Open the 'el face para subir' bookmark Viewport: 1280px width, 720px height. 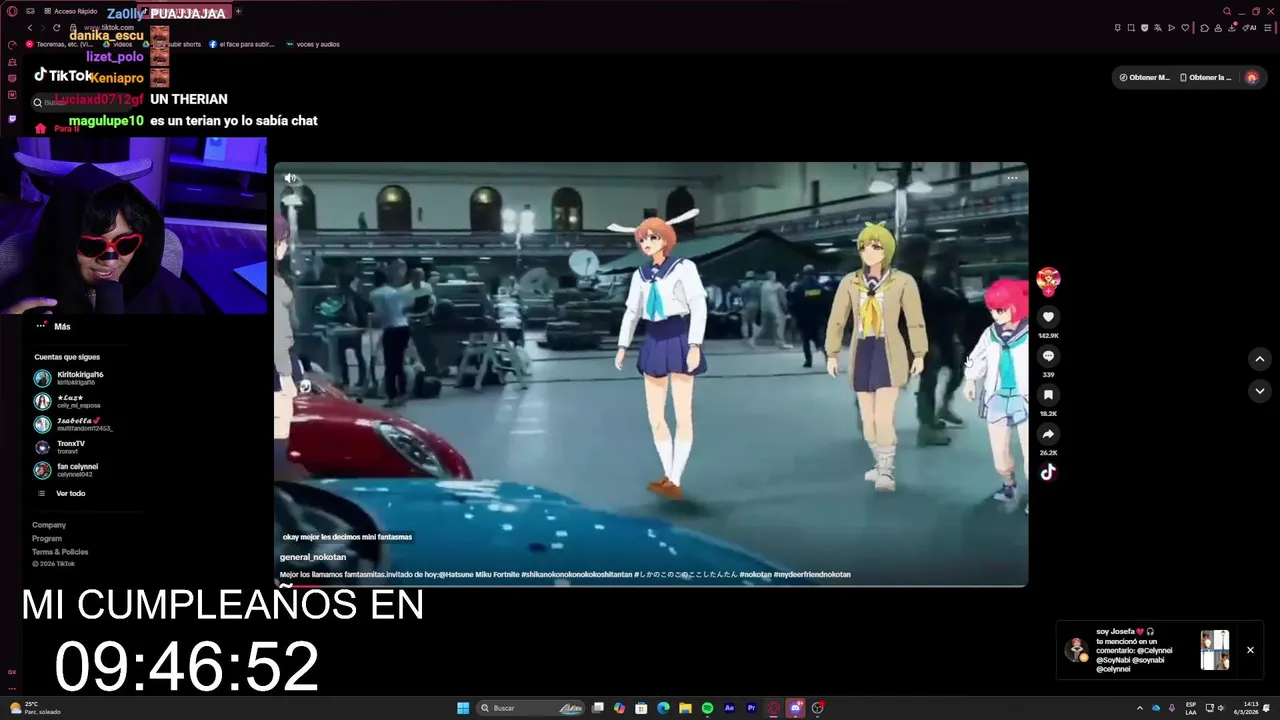click(241, 44)
